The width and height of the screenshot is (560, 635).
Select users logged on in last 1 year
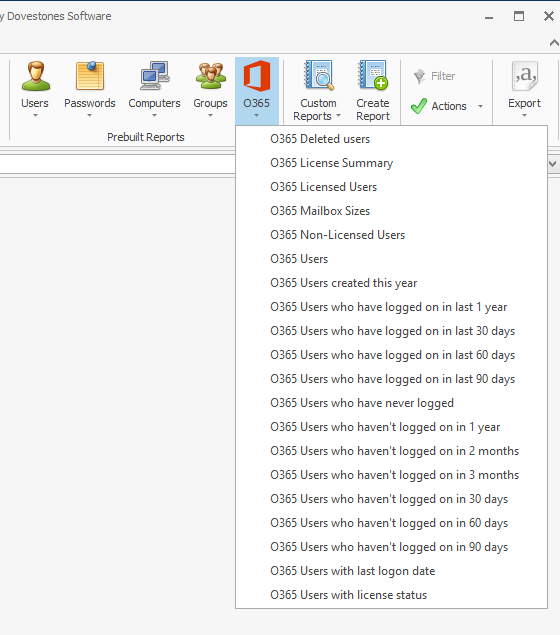[391, 307]
